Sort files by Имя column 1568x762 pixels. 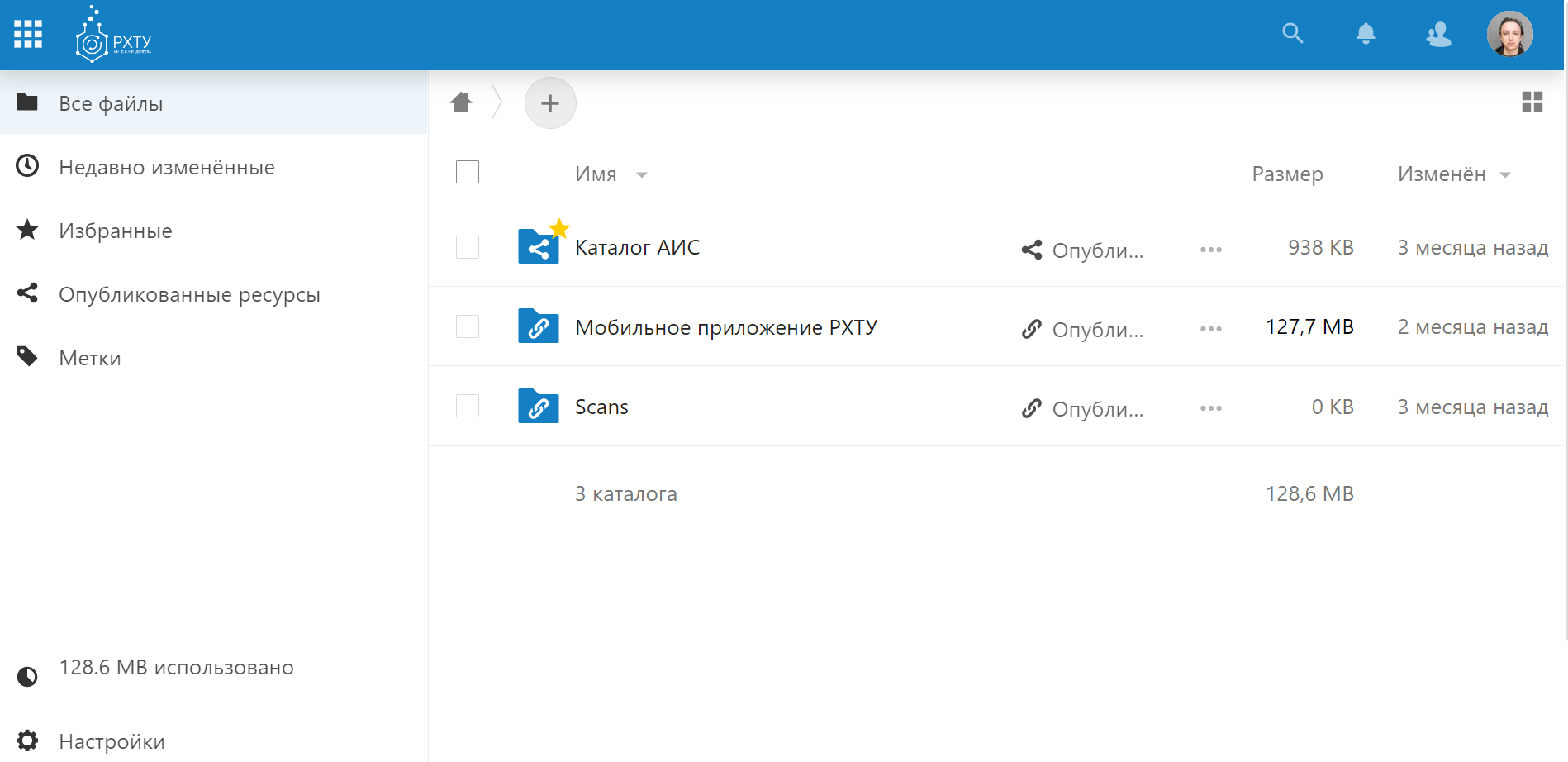tap(596, 174)
